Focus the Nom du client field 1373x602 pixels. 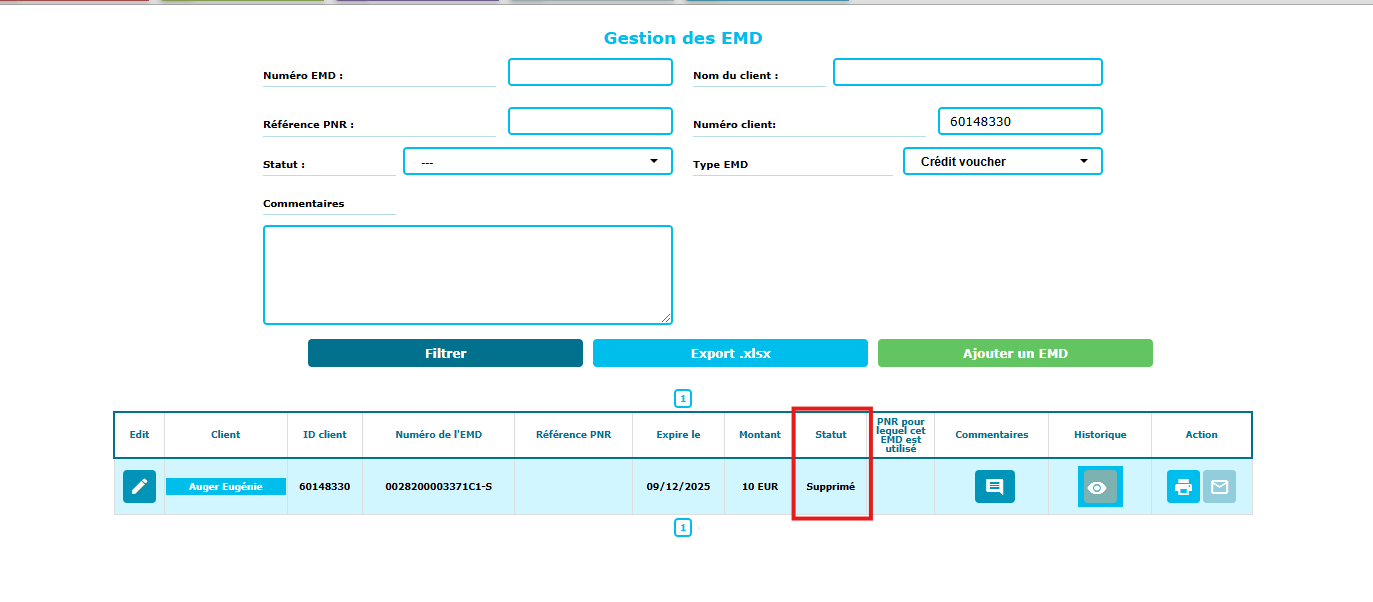point(968,72)
